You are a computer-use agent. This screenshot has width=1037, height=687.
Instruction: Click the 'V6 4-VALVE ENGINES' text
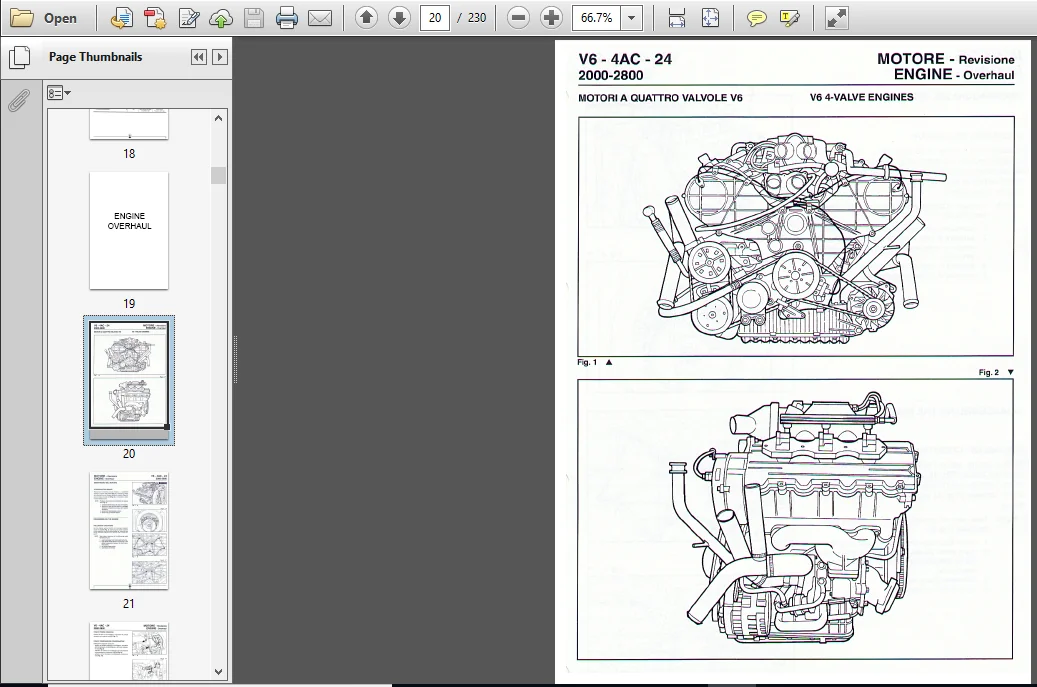(x=861, y=97)
